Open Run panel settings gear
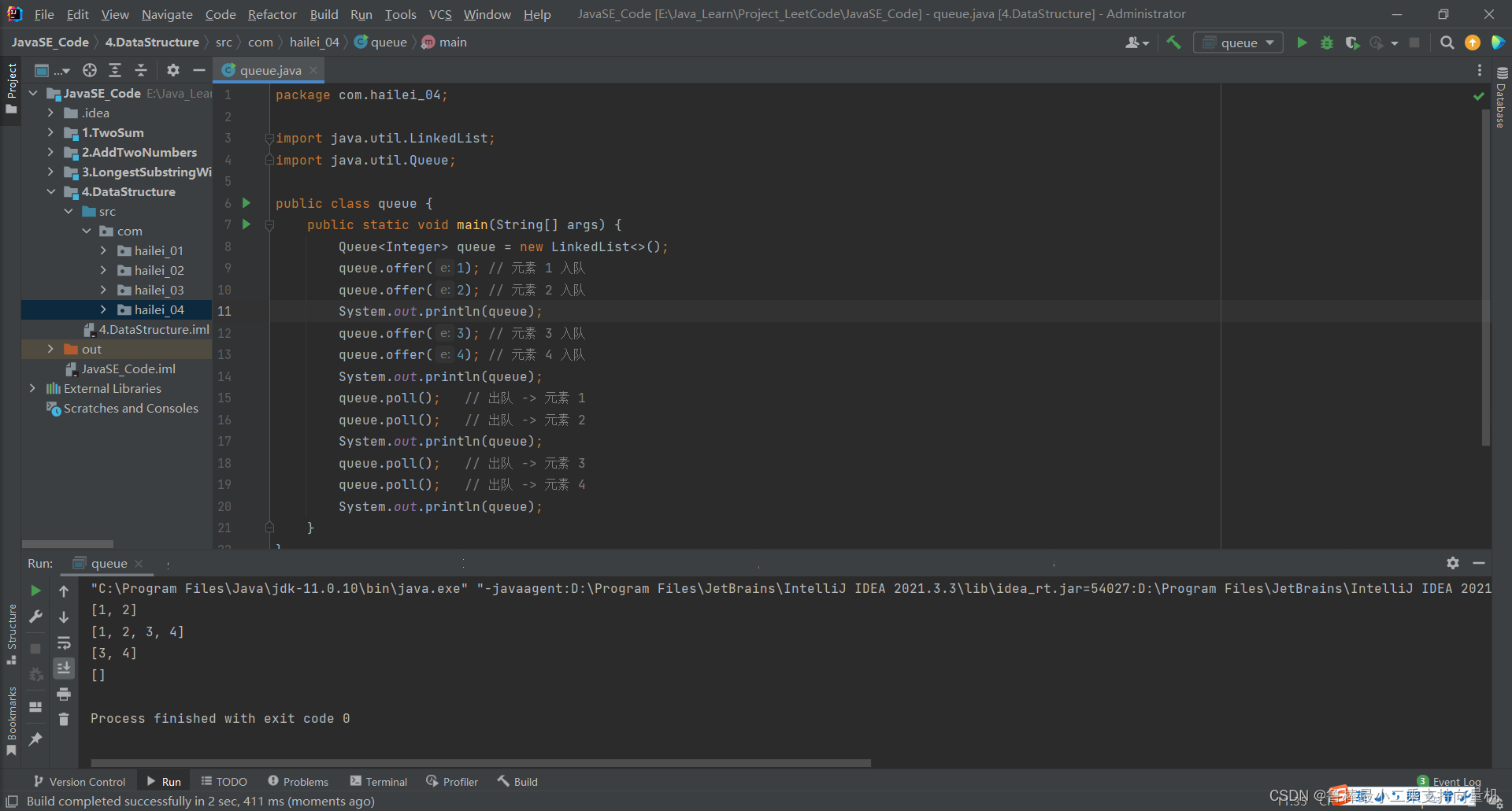The height and width of the screenshot is (811, 1512). [1453, 563]
